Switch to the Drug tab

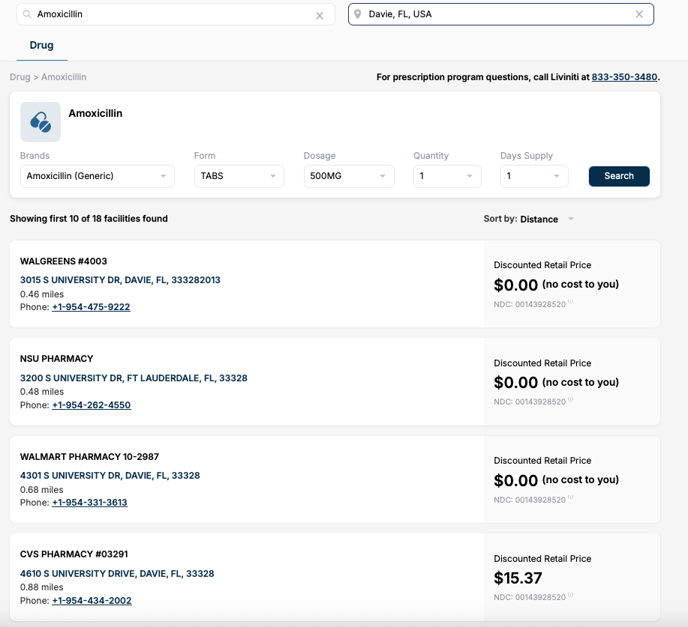(x=41, y=45)
